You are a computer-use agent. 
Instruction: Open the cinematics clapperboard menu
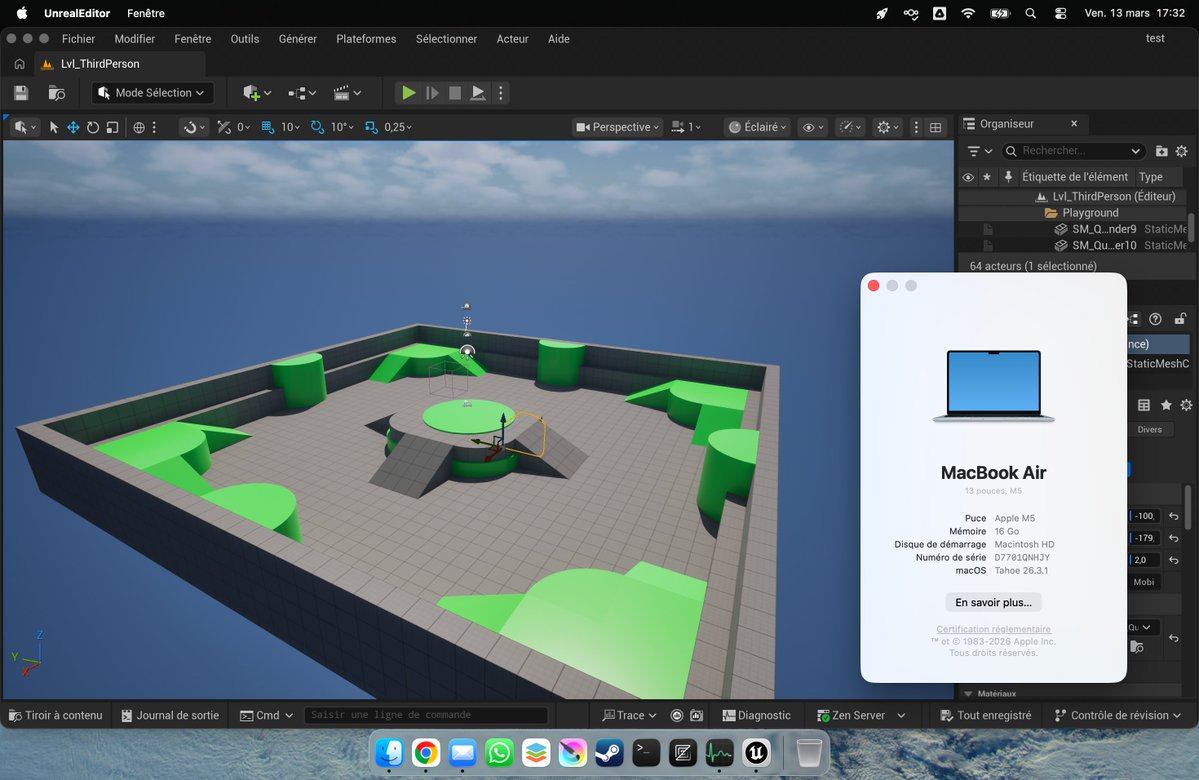pos(347,93)
